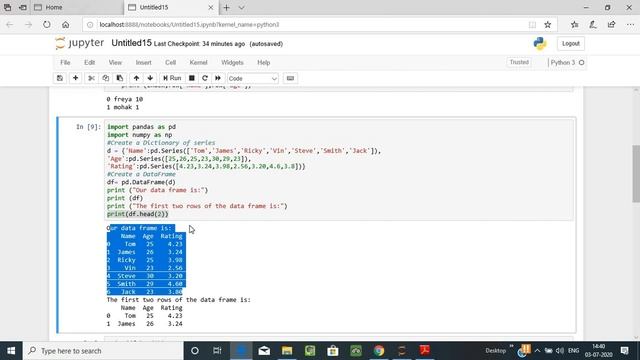This screenshot has height=360, width=640.
Task: Save the notebook with the floppy disk icon
Action: tap(60, 78)
